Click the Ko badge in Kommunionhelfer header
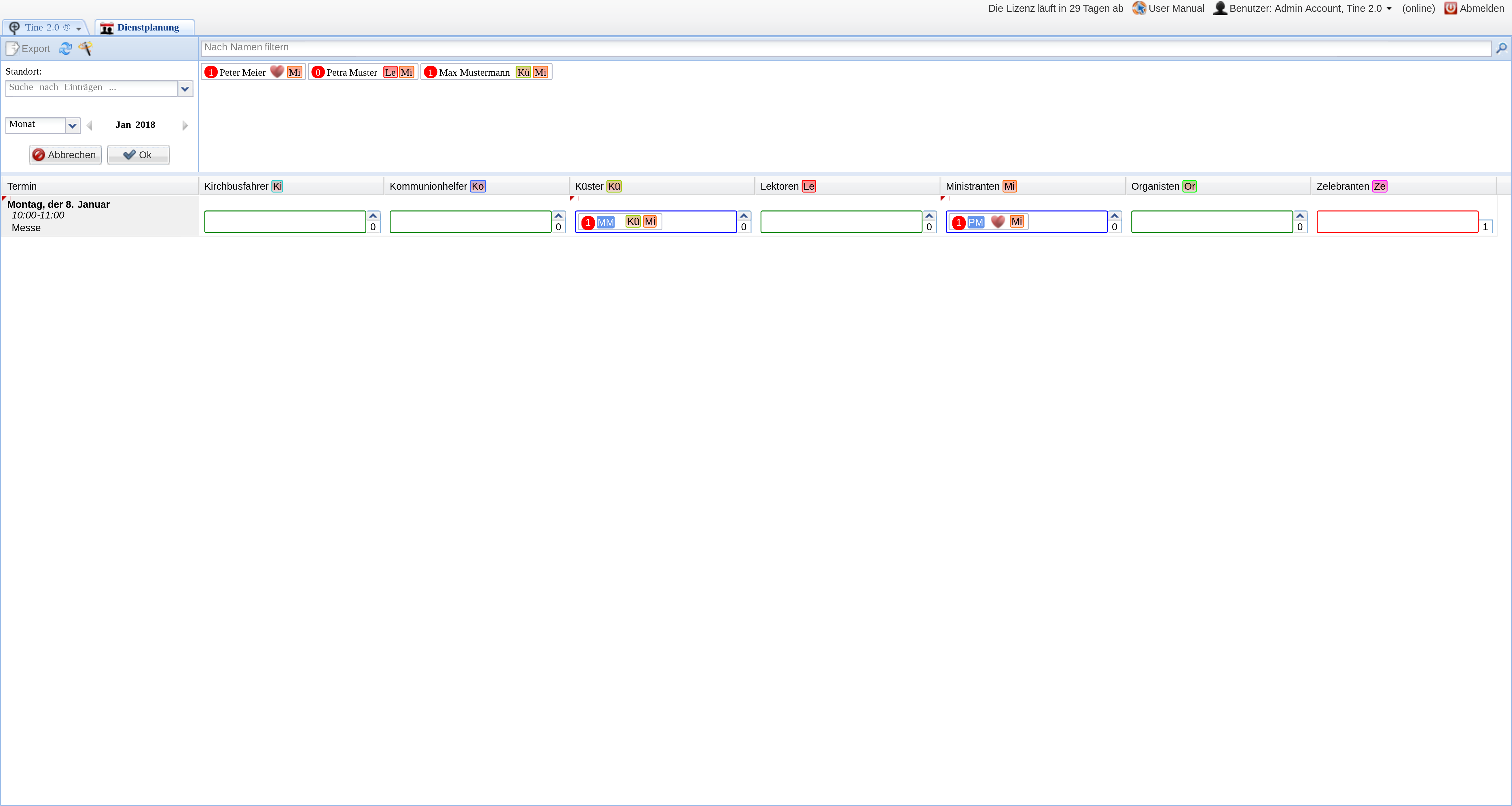Screen dimensions: 1512x806 coord(478,186)
